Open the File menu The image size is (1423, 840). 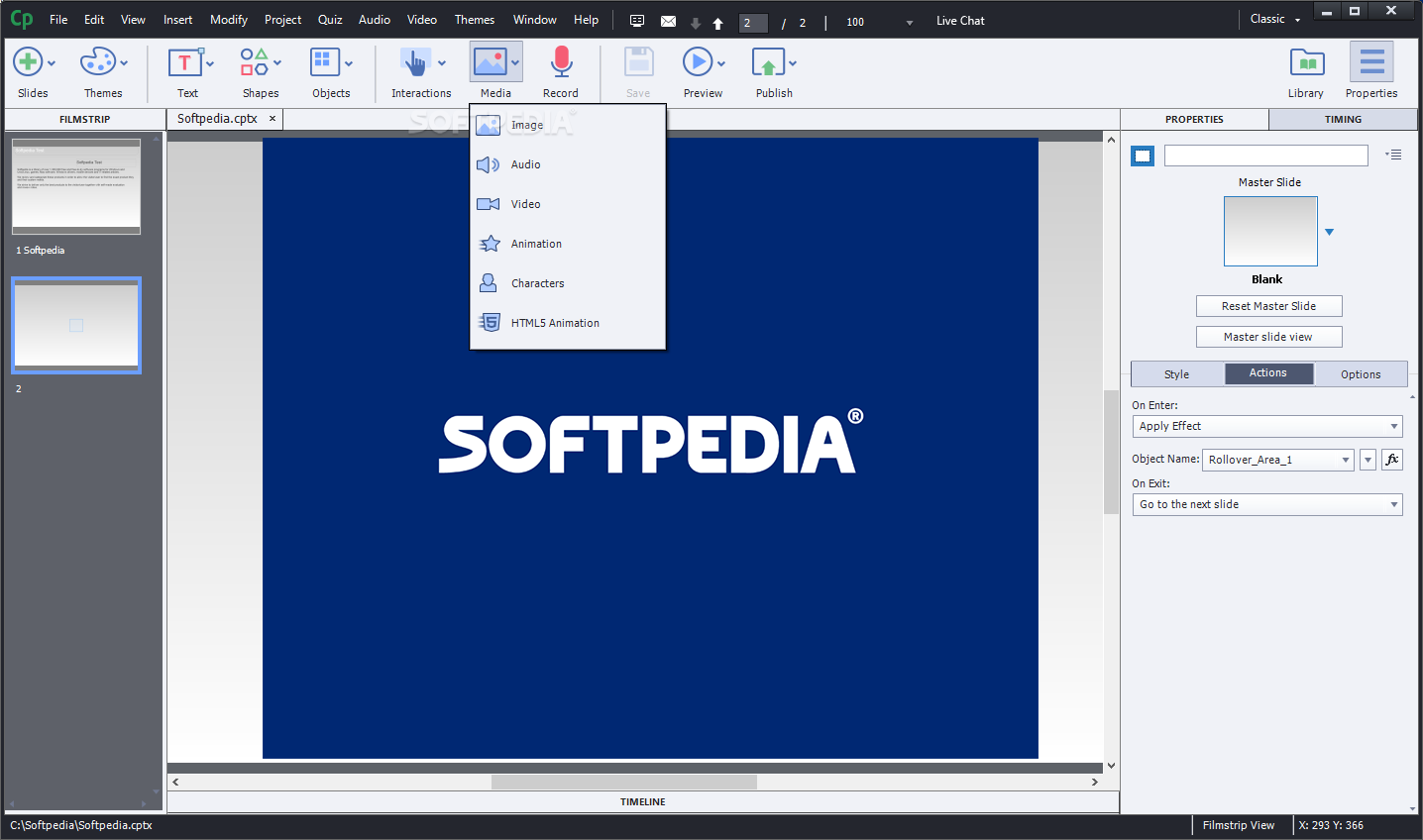(58, 20)
